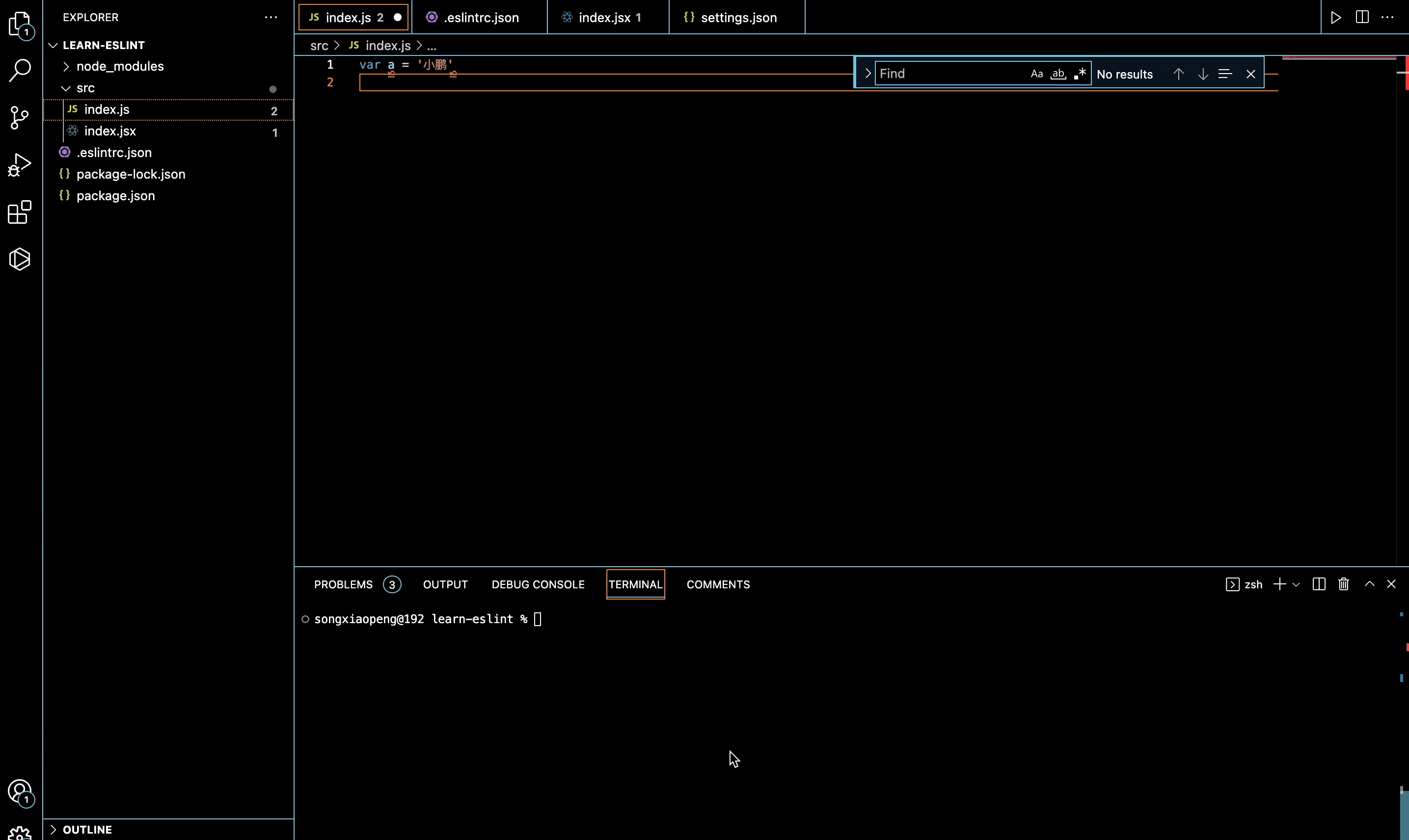1409x840 pixels.
Task: Click the Run Code play icon
Action: pyautogui.click(x=1335, y=18)
